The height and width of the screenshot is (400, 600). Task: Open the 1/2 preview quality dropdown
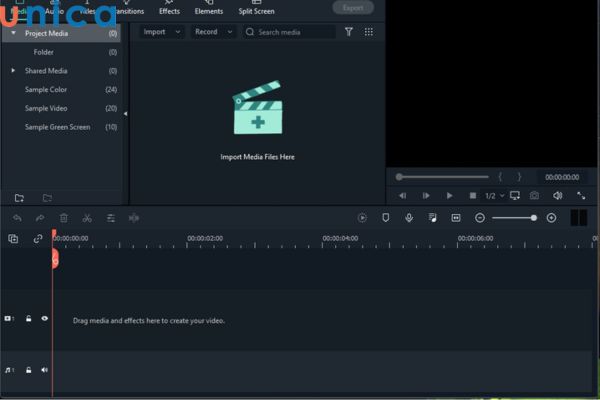click(x=495, y=196)
